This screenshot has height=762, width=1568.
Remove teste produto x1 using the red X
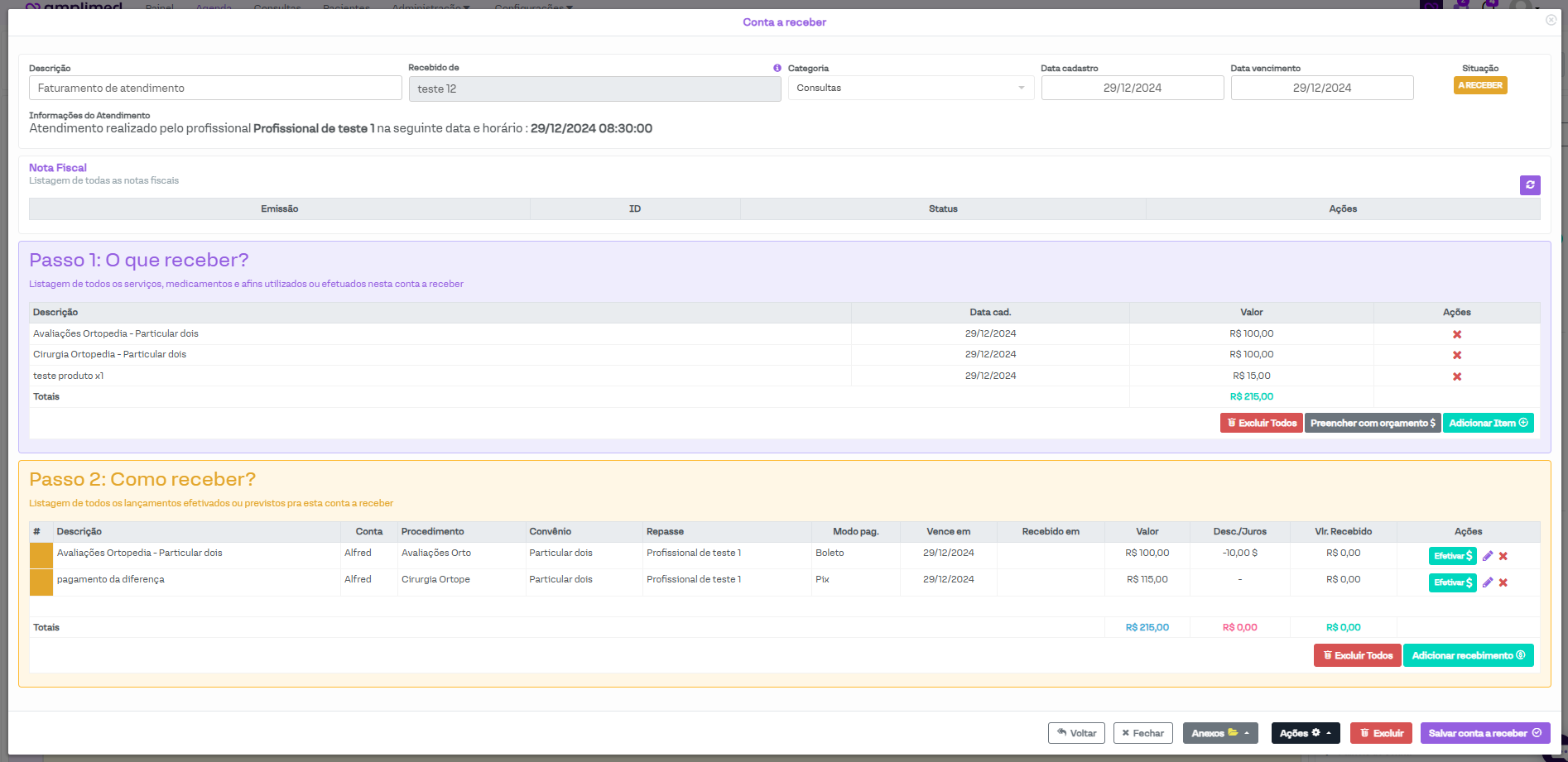click(1456, 376)
